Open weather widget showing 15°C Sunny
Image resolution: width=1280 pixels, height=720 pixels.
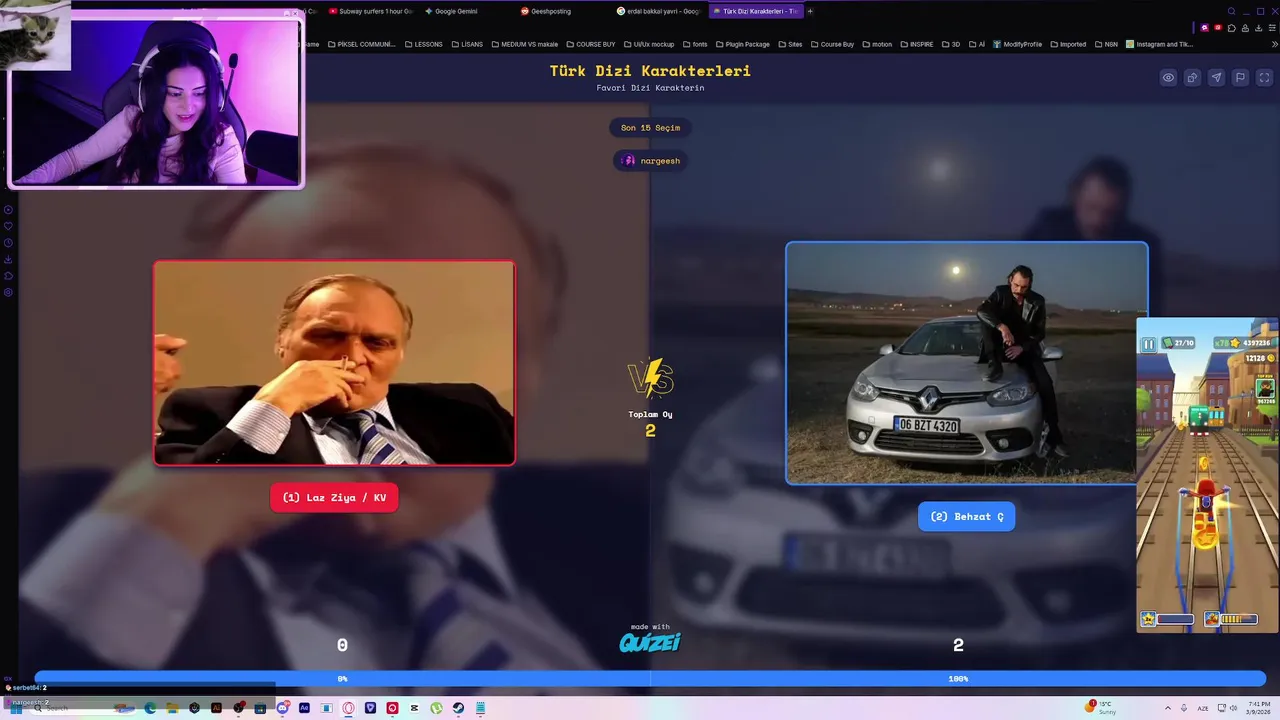tap(1100, 708)
